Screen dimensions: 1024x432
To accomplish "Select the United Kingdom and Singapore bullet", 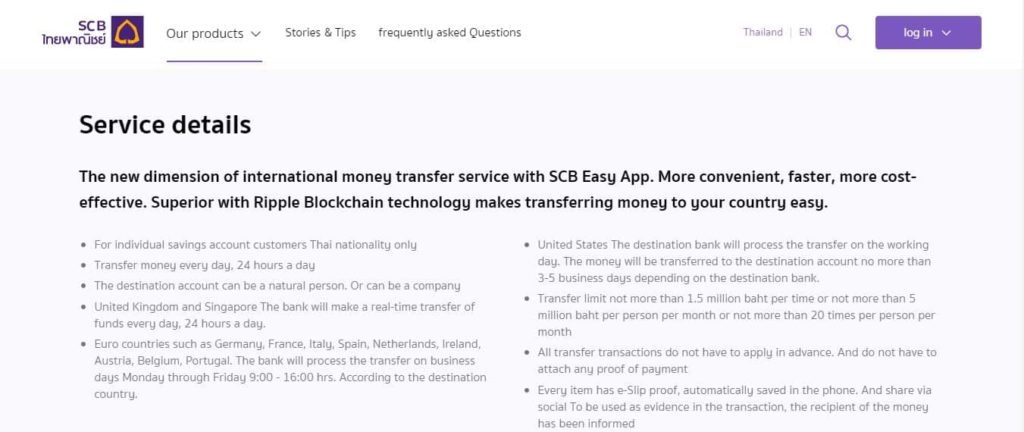I will click(x=284, y=314).
